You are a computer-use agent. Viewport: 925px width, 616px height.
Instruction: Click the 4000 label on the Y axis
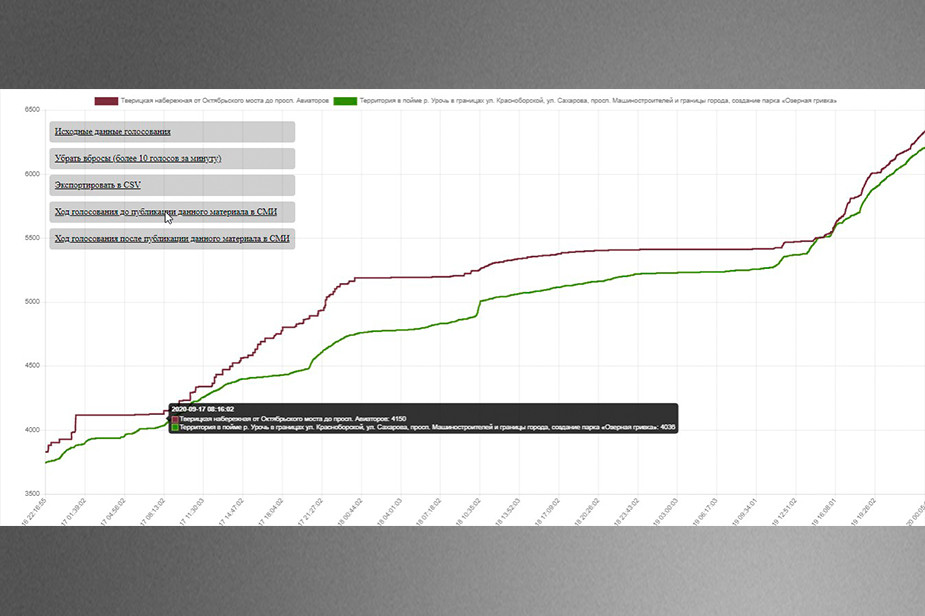pyautogui.click(x=31, y=430)
